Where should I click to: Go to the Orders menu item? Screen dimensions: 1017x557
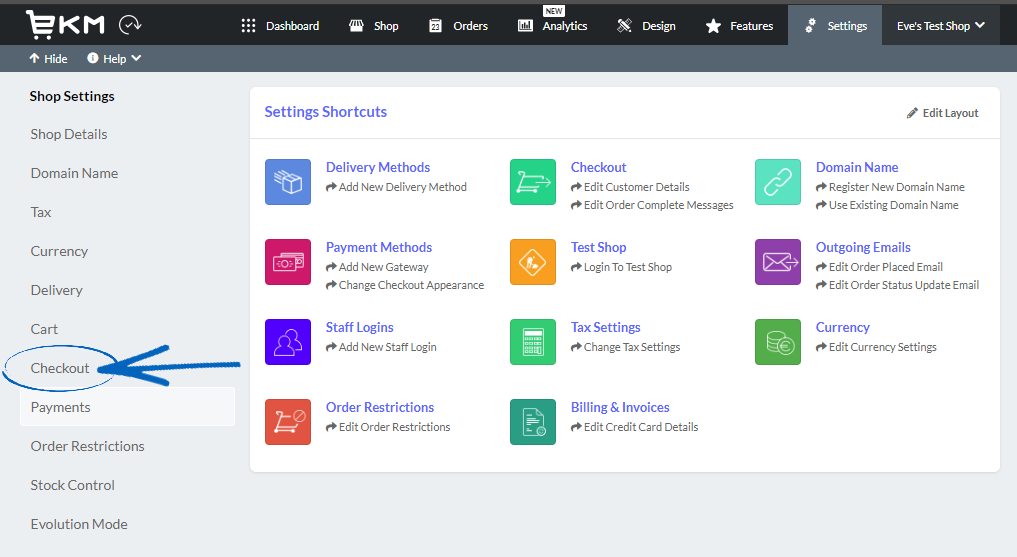458,26
